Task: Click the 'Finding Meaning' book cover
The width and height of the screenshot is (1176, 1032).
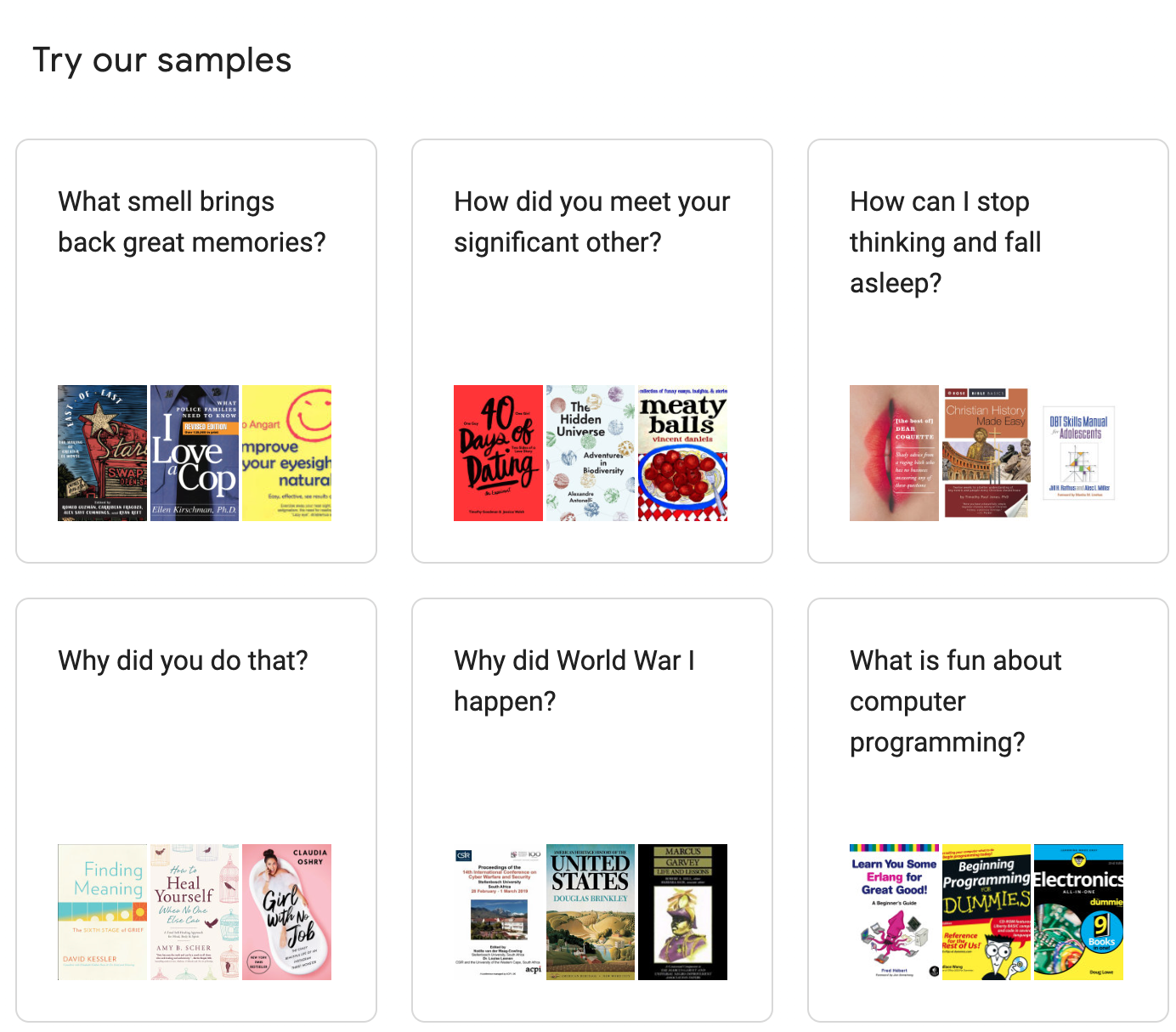Action: click(x=102, y=912)
